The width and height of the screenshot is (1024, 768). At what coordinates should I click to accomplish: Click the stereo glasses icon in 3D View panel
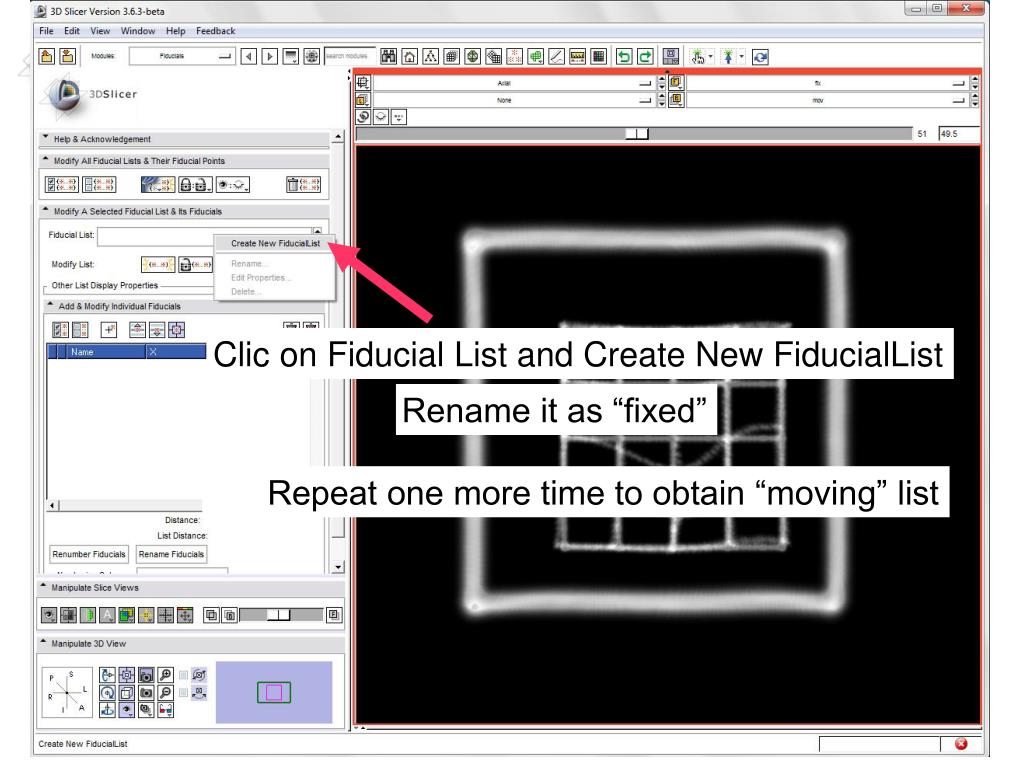coord(166,709)
